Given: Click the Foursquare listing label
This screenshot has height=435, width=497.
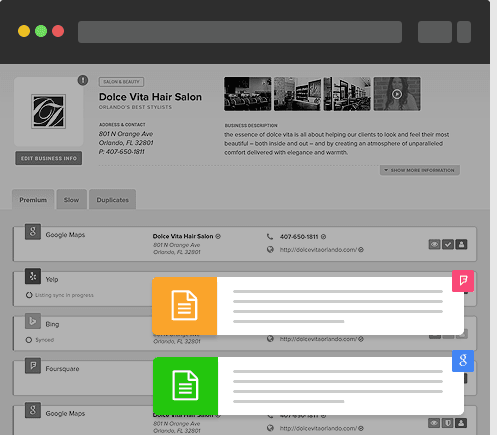Looking at the screenshot, I should [62, 369].
